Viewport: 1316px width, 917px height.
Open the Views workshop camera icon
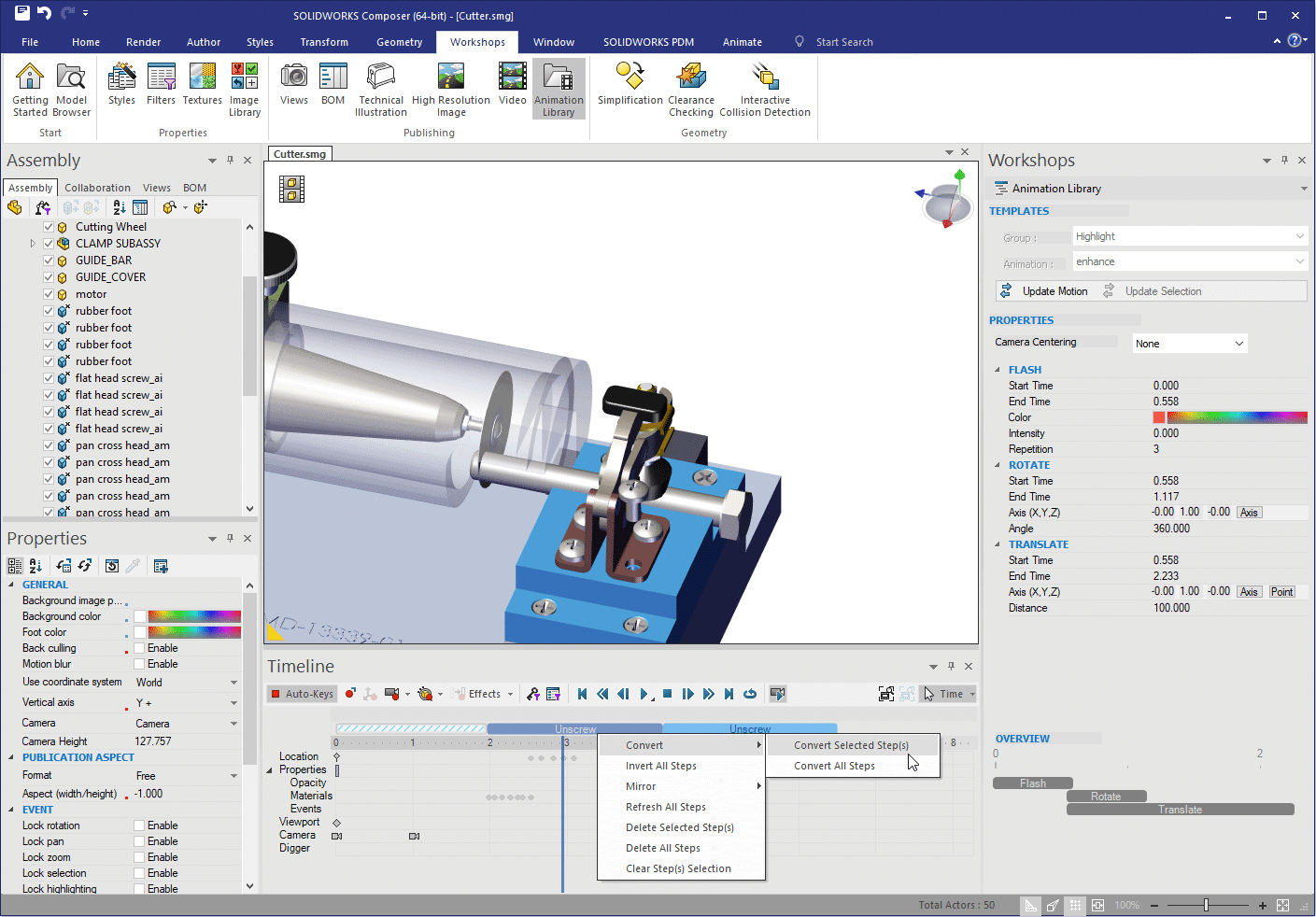pos(293,84)
